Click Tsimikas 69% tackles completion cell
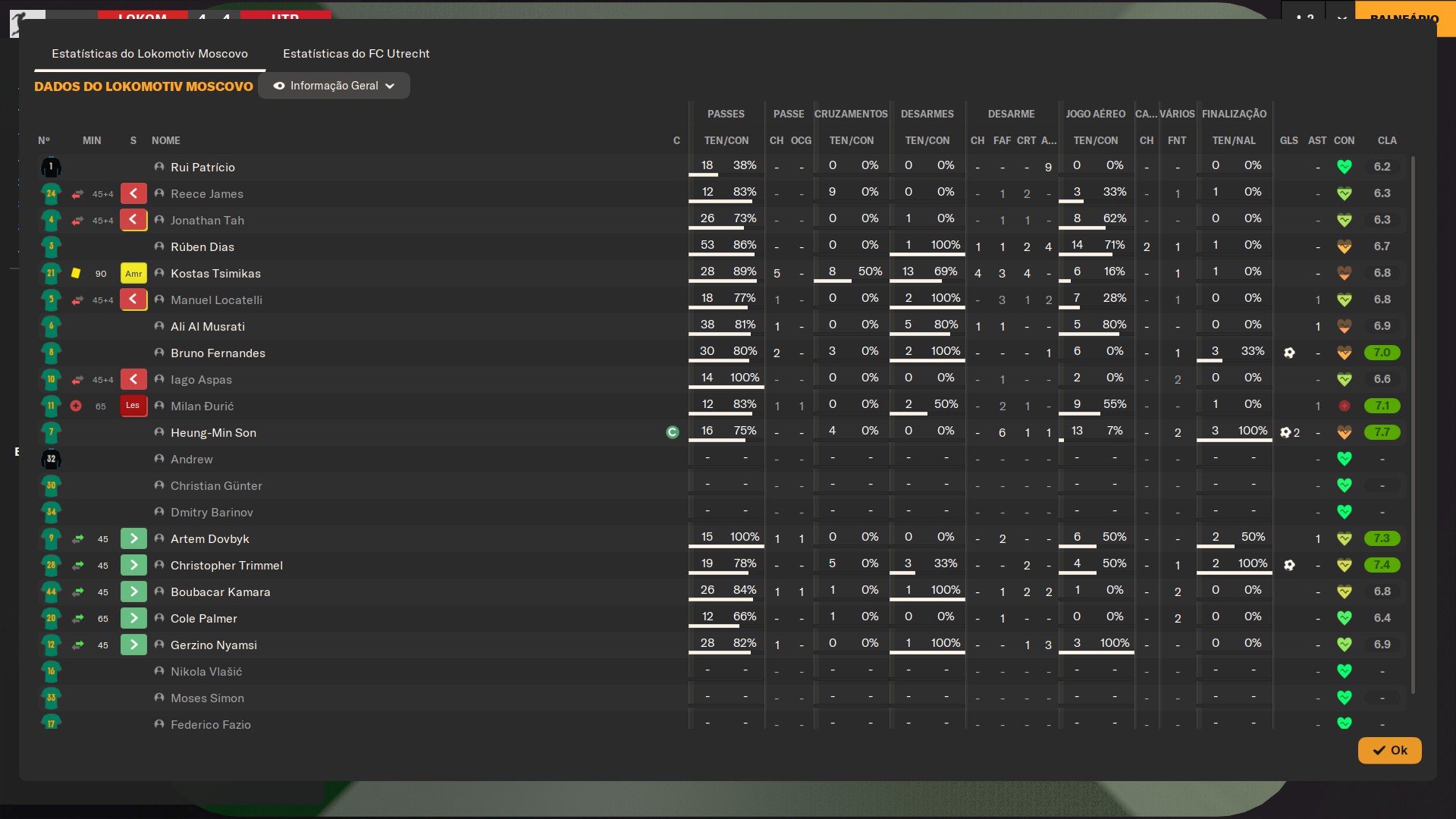 click(946, 271)
